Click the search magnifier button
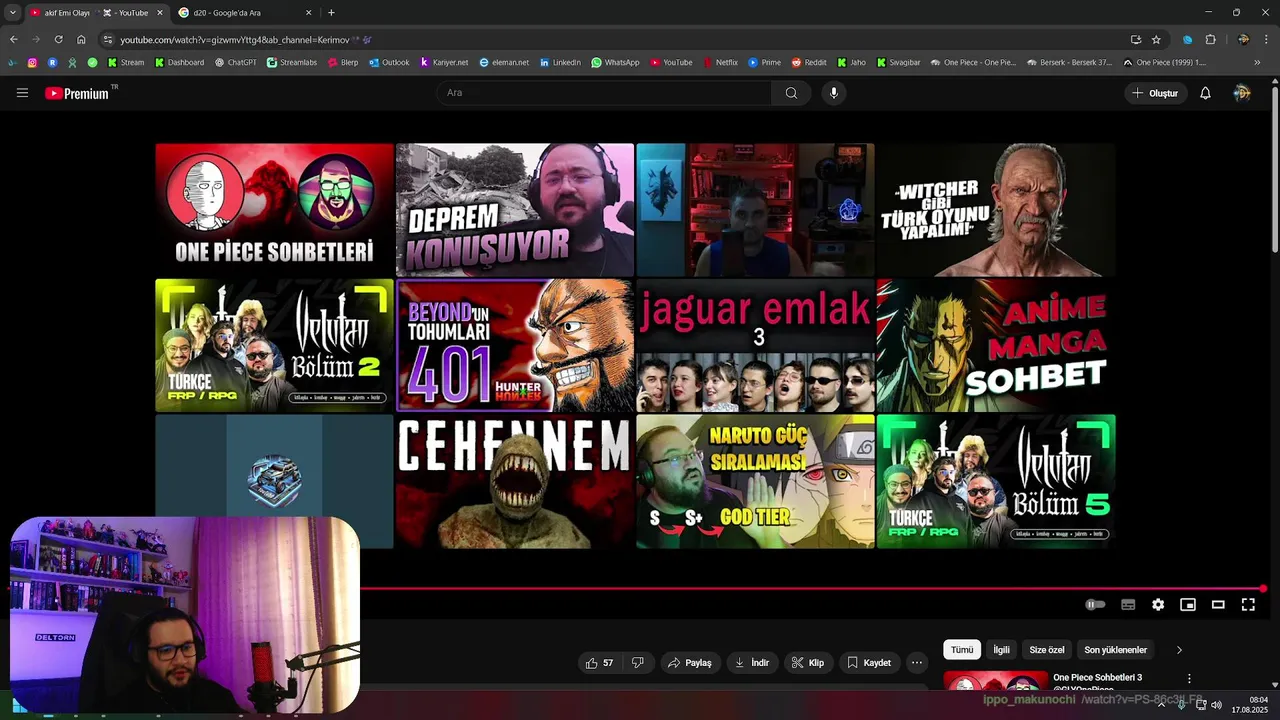Screen dimensions: 1280x720 (791, 93)
